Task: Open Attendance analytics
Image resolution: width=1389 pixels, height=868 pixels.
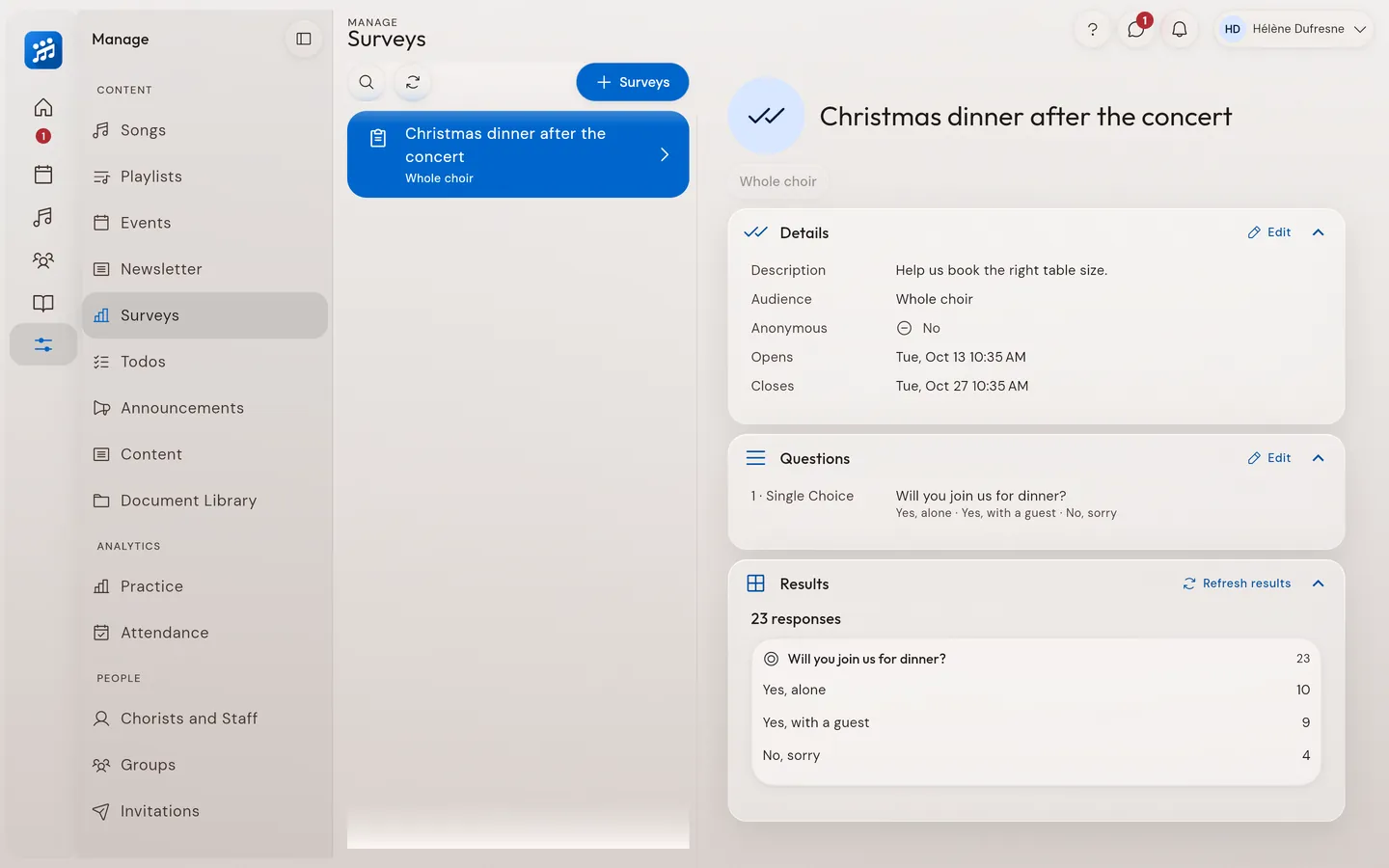Action: 204,633
